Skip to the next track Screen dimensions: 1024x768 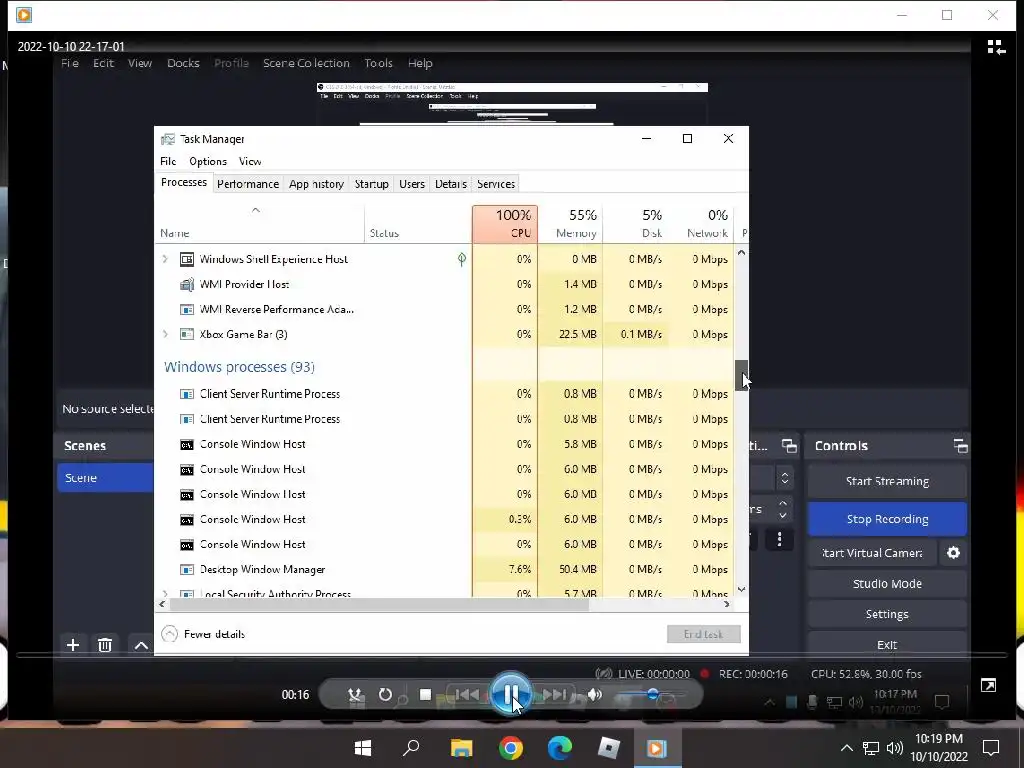pos(554,694)
